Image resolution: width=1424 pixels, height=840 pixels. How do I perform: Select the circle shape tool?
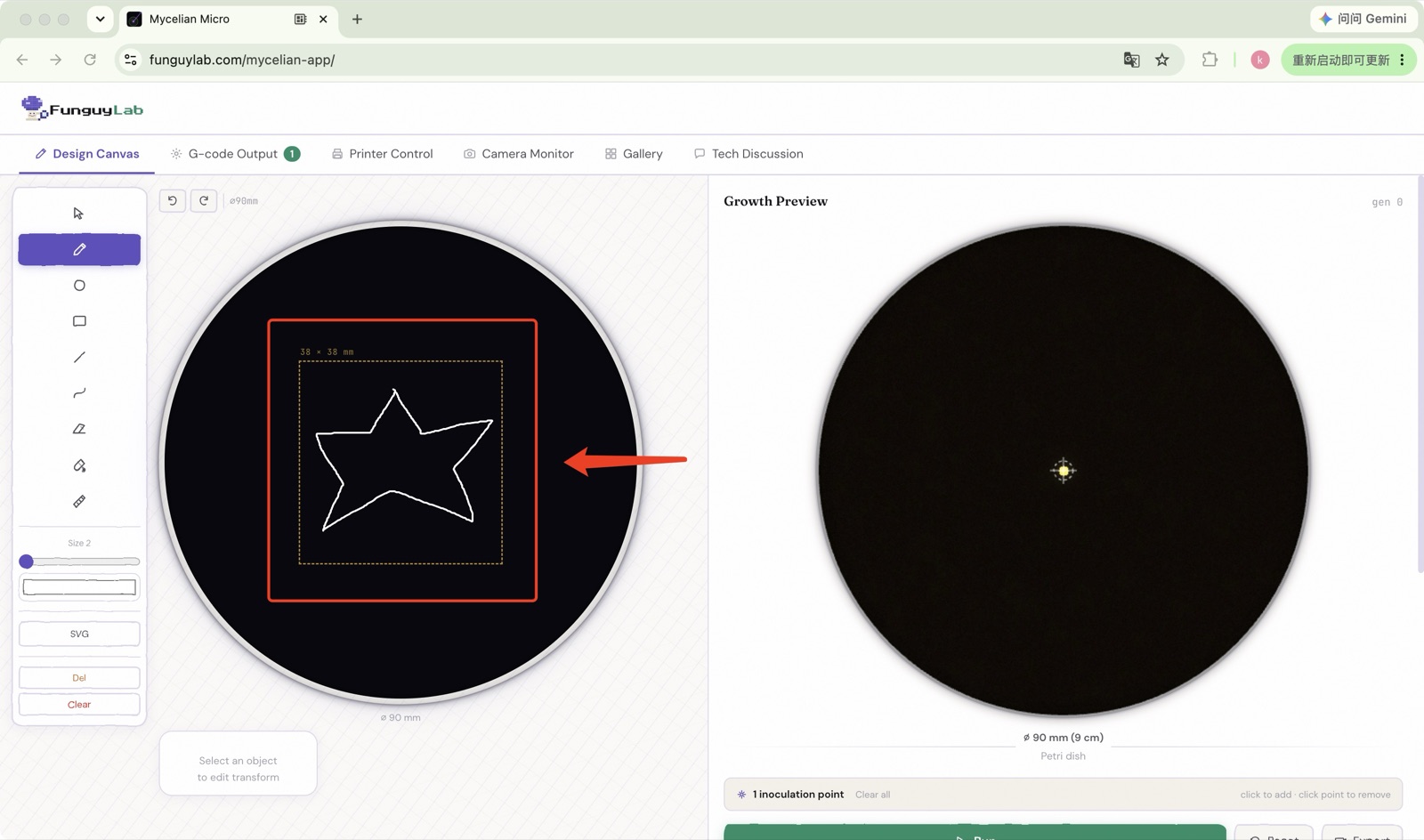click(x=79, y=286)
